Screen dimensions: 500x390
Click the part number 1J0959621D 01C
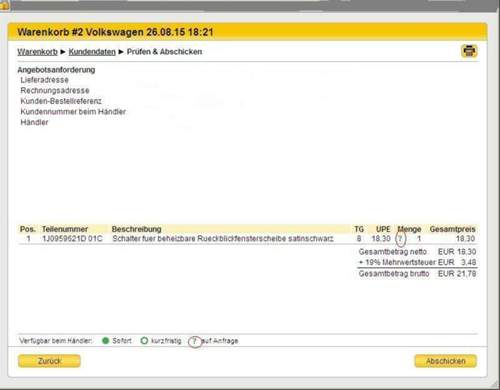click(72, 239)
